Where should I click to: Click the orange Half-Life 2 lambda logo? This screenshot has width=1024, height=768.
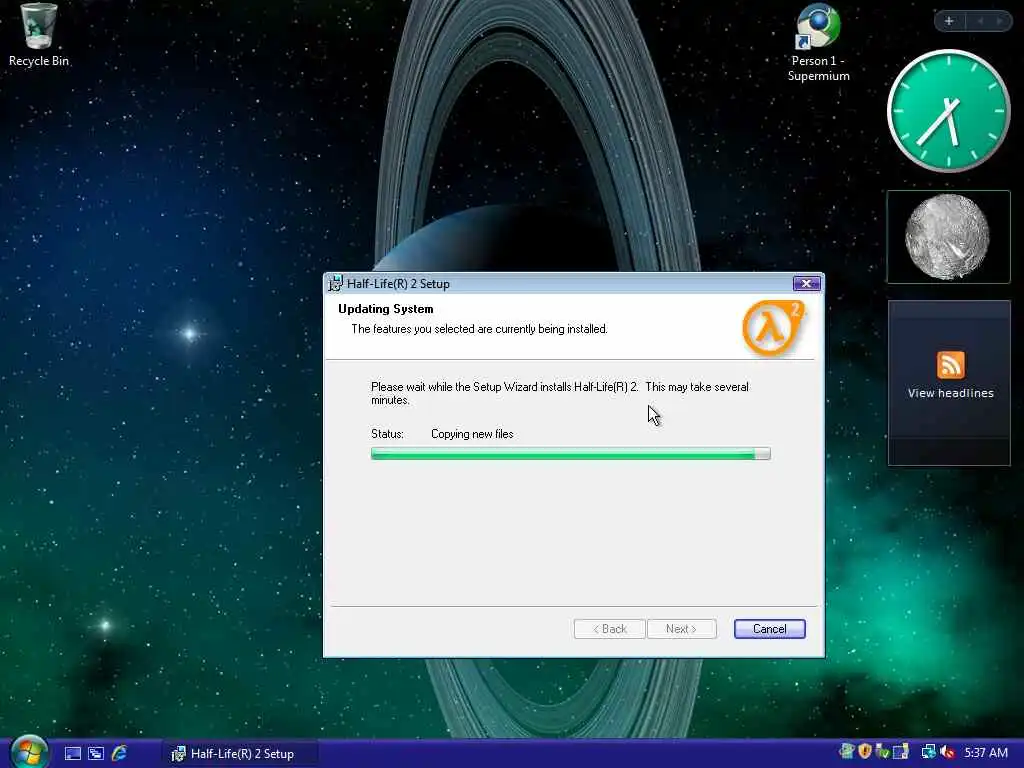tap(773, 327)
